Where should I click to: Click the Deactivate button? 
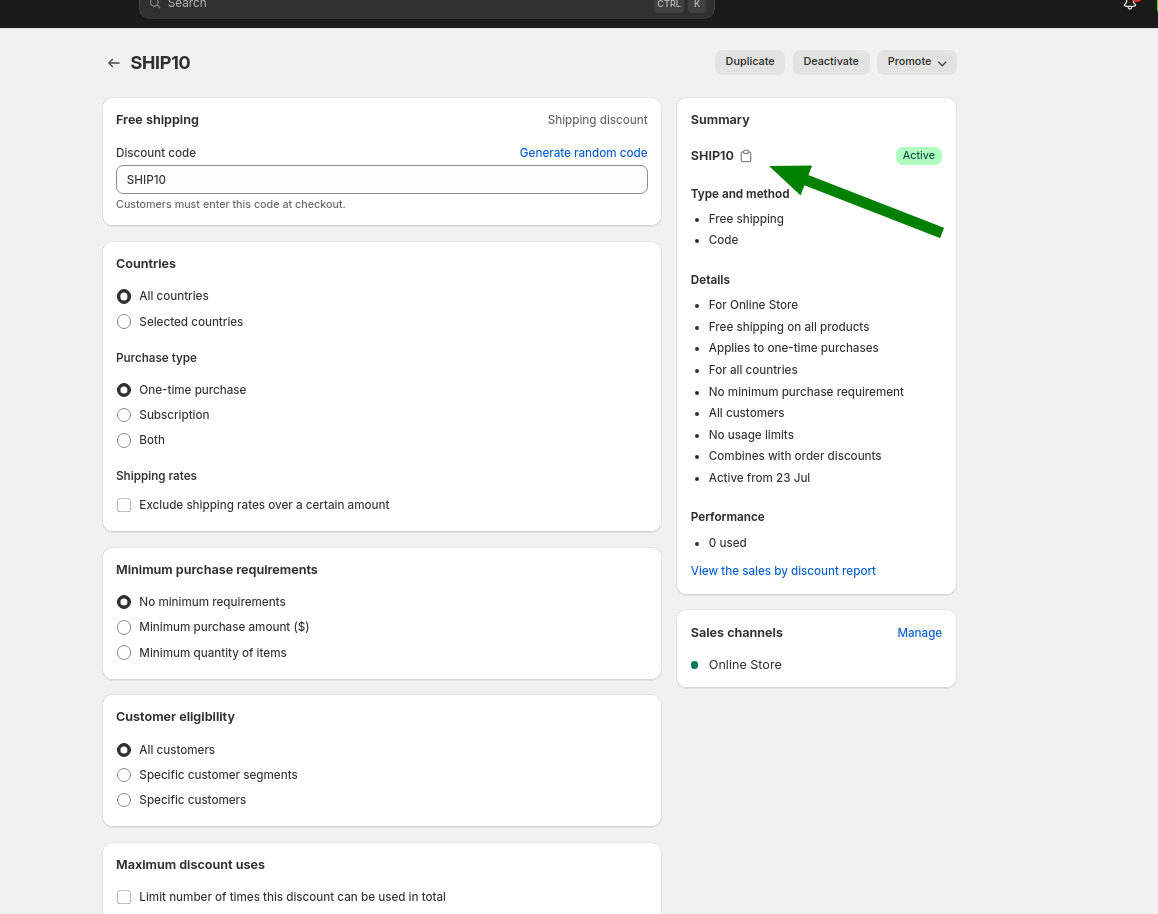point(831,62)
